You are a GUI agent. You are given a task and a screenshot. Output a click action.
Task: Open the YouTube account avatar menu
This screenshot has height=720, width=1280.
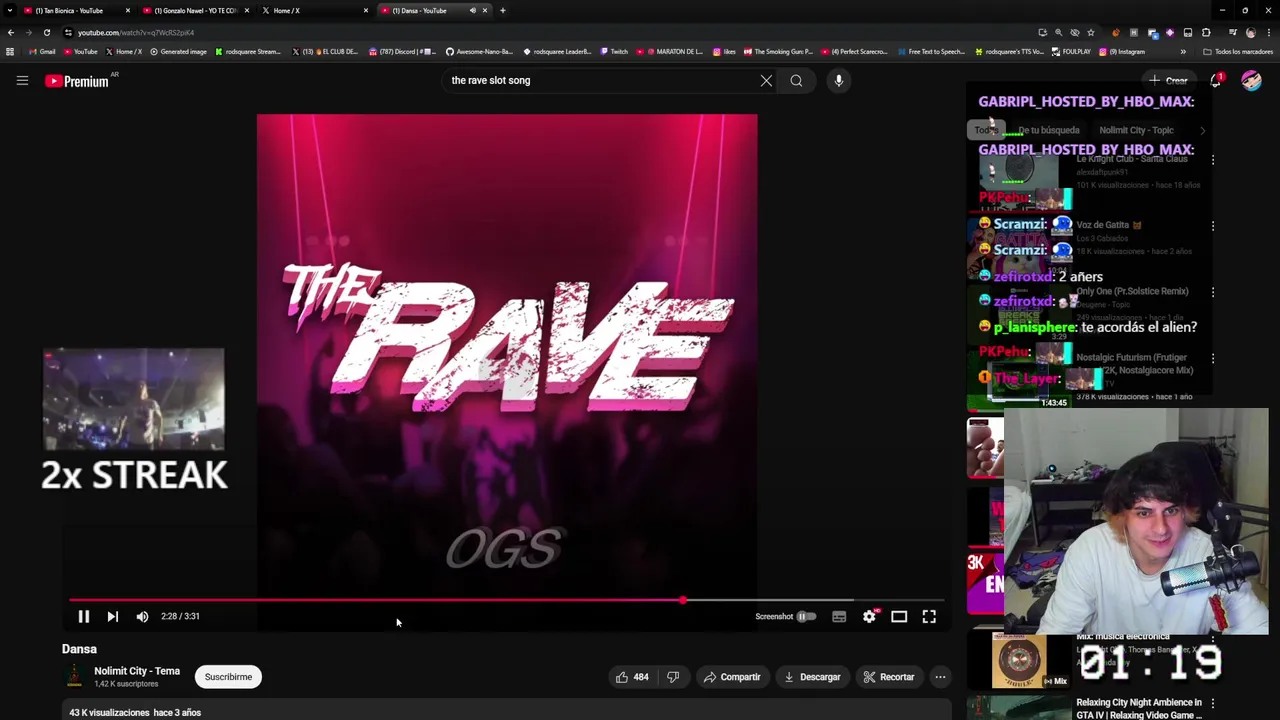(x=1251, y=81)
